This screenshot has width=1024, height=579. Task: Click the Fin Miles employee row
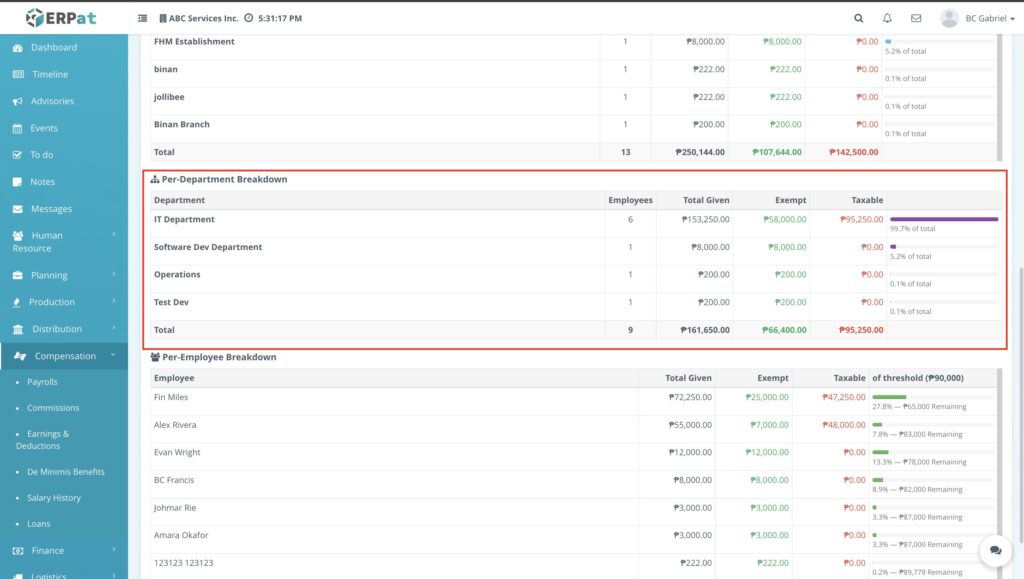(x=171, y=397)
